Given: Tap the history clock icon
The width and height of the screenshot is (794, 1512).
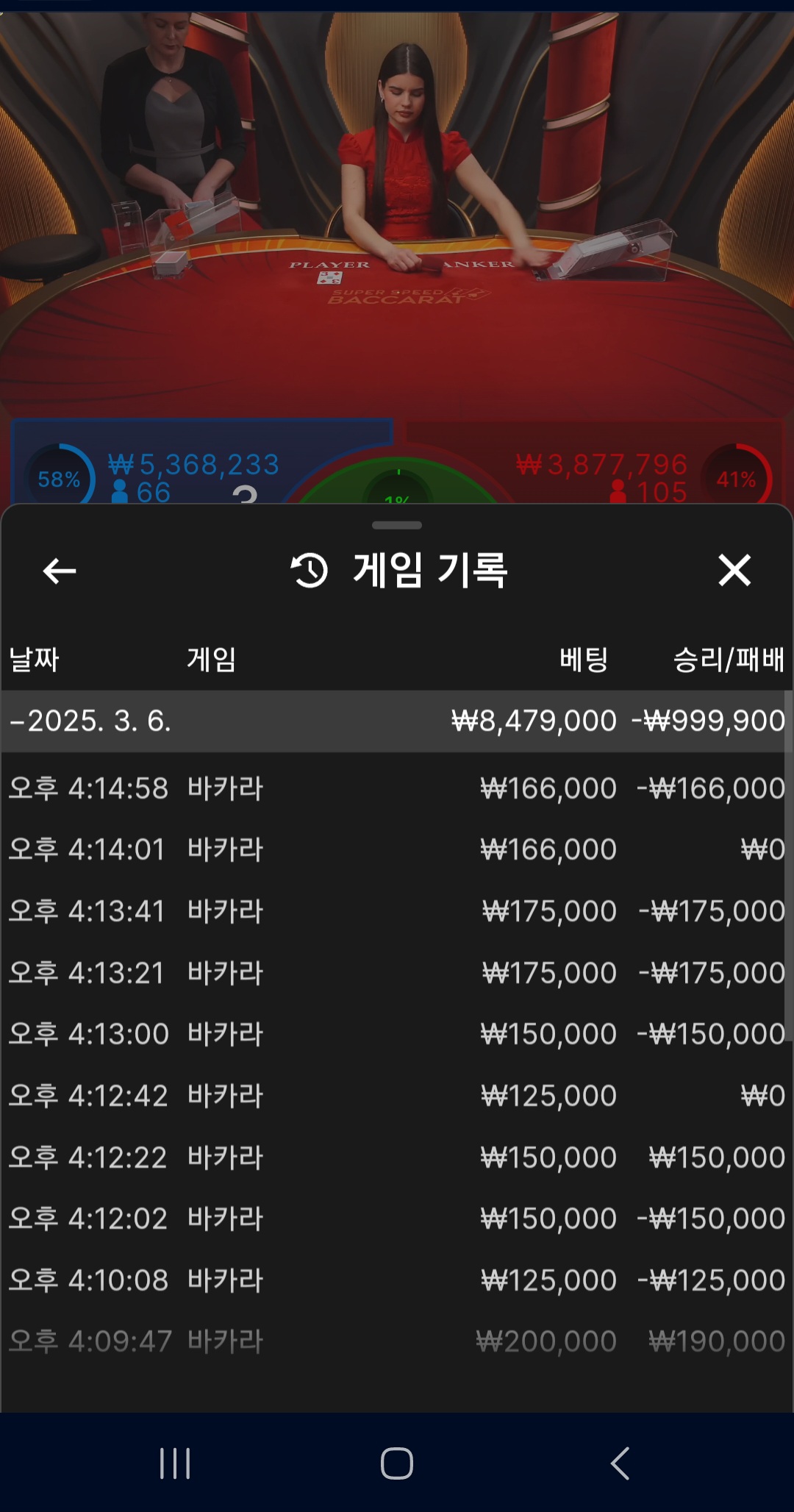Looking at the screenshot, I should coord(310,571).
